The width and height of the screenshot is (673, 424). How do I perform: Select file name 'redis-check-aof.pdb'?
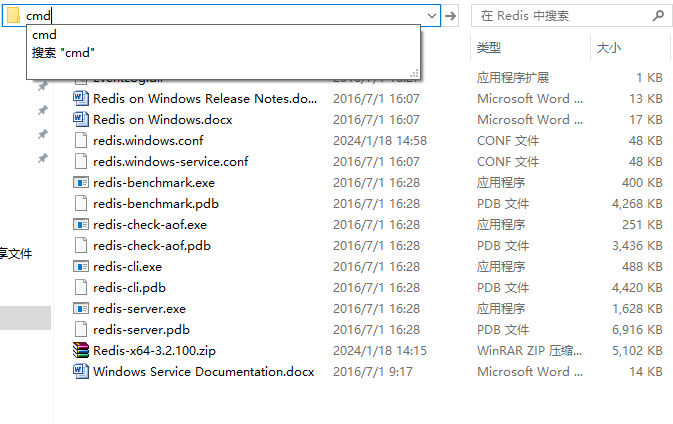coord(152,245)
